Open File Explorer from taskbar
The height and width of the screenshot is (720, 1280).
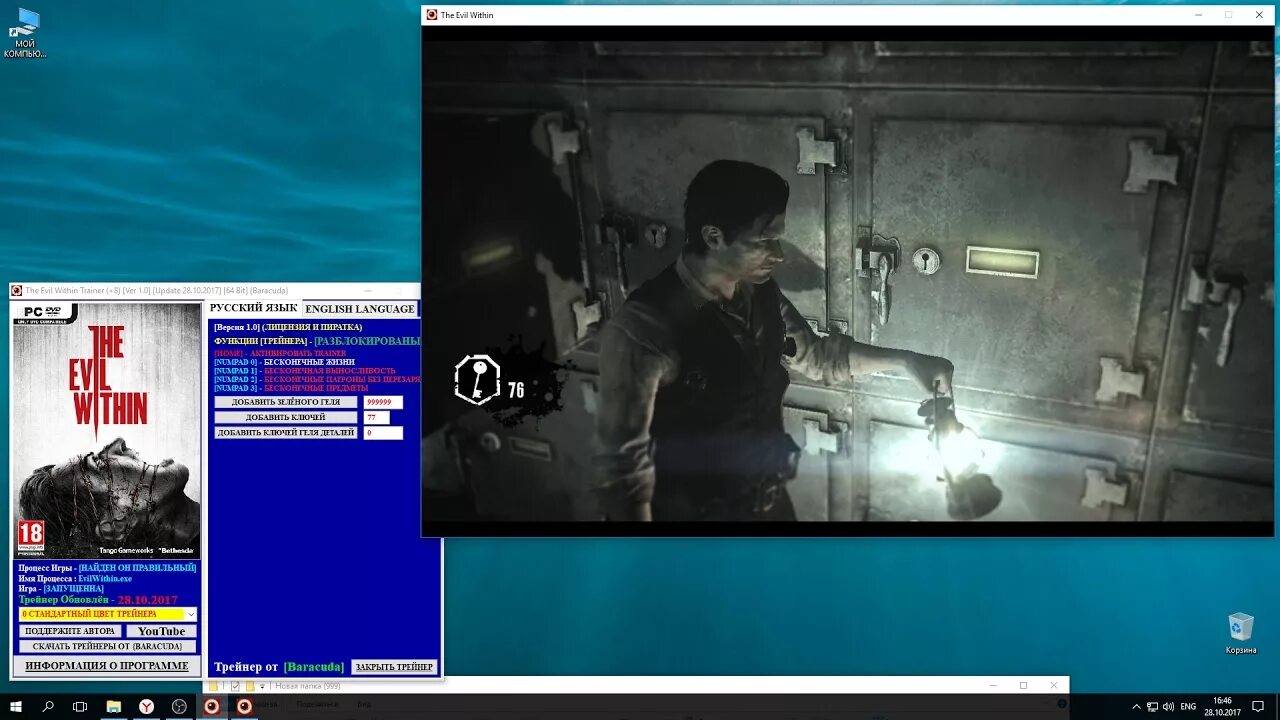114,707
